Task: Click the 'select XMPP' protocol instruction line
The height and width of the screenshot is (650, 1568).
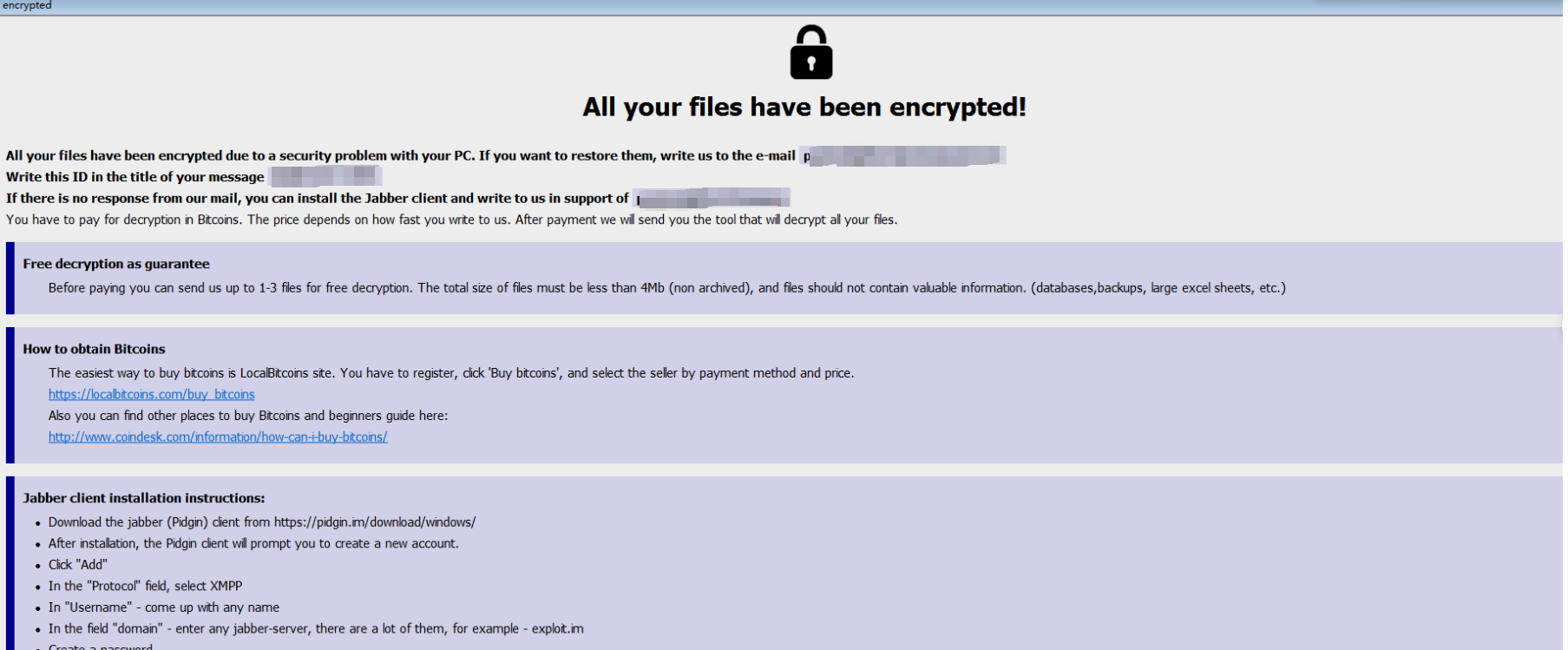Action: tap(145, 587)
